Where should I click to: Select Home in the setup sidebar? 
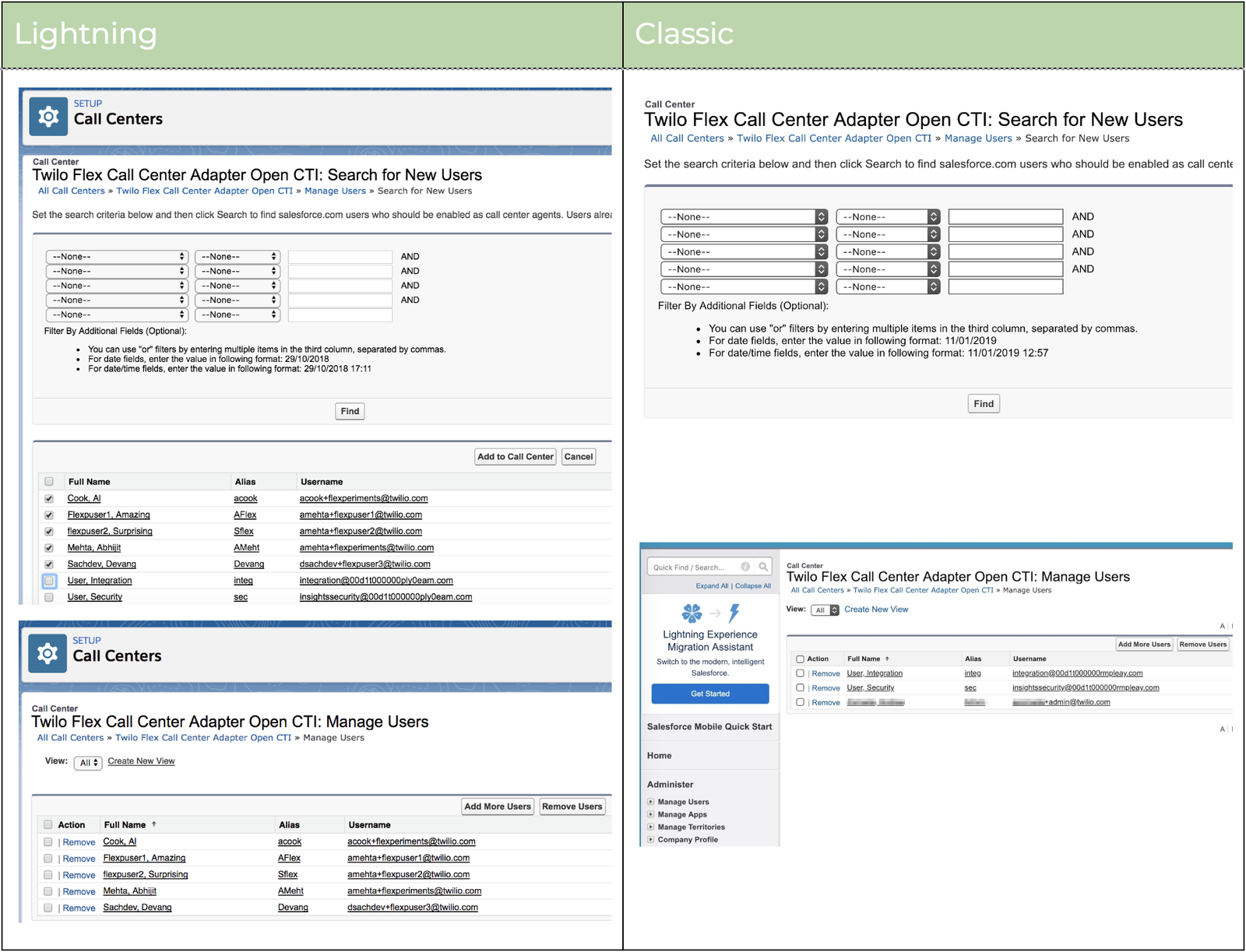[x=659, y=755]
